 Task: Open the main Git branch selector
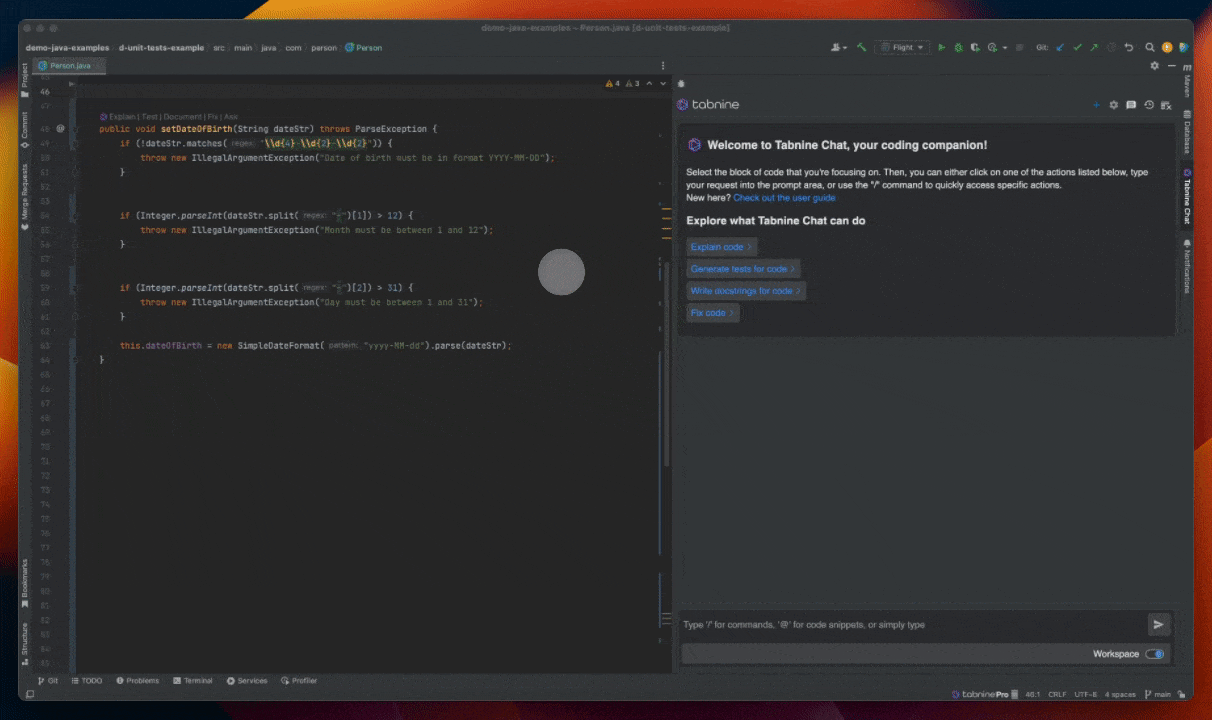coord(1162,694)
